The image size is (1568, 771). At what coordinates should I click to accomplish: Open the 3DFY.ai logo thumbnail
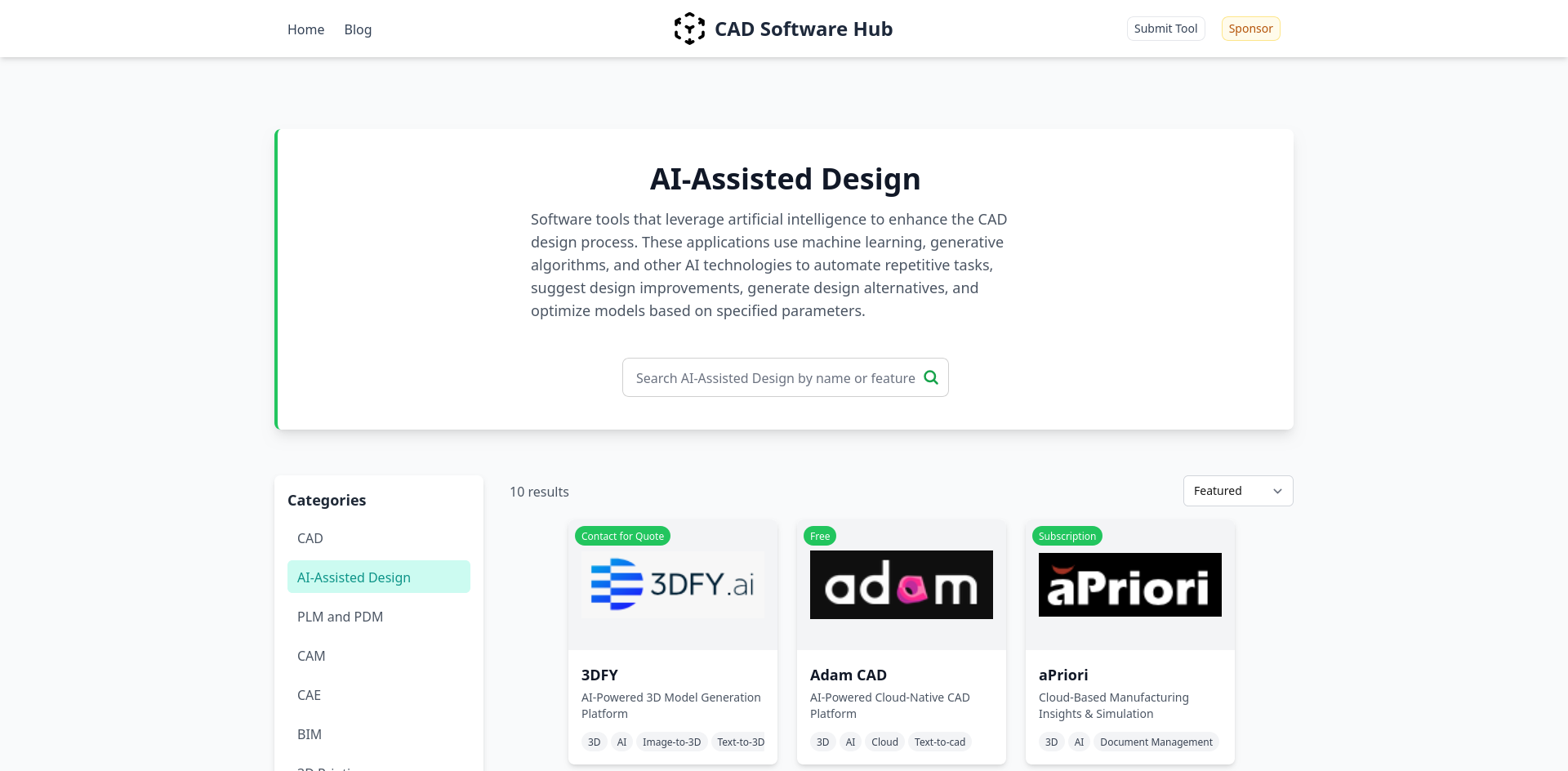click(x=673, y=585)
